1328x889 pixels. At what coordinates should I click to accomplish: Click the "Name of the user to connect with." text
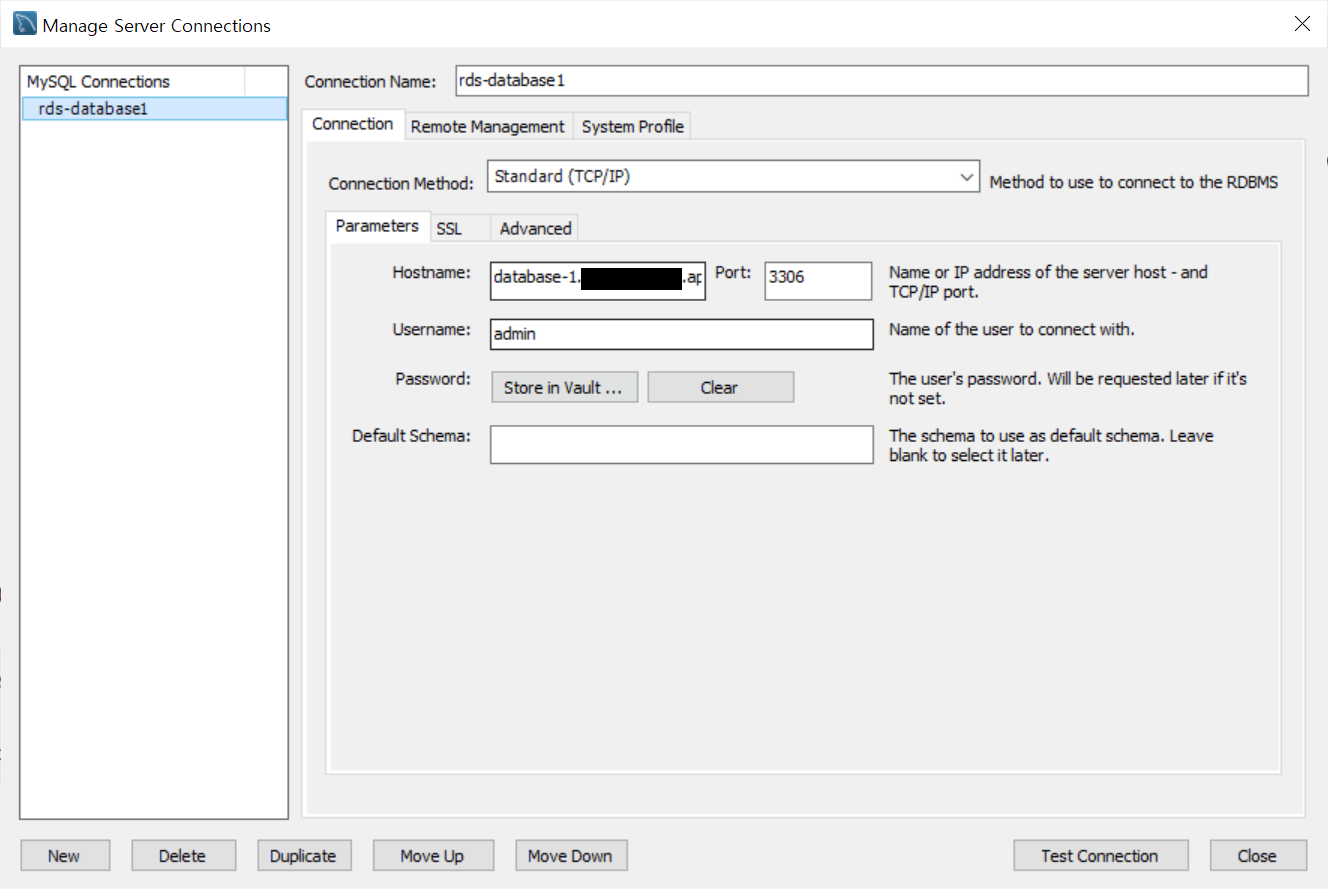(1012, 329)
